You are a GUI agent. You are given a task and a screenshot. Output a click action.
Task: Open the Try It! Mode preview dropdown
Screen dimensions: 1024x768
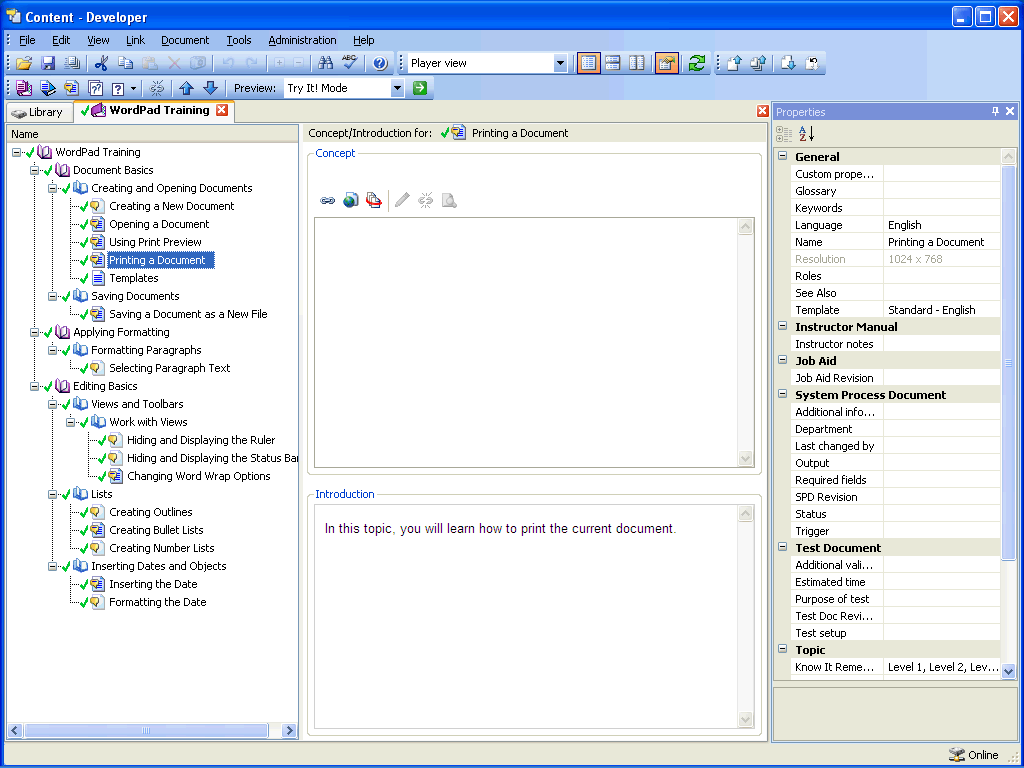pyautogui.click(x=397, y=88)
